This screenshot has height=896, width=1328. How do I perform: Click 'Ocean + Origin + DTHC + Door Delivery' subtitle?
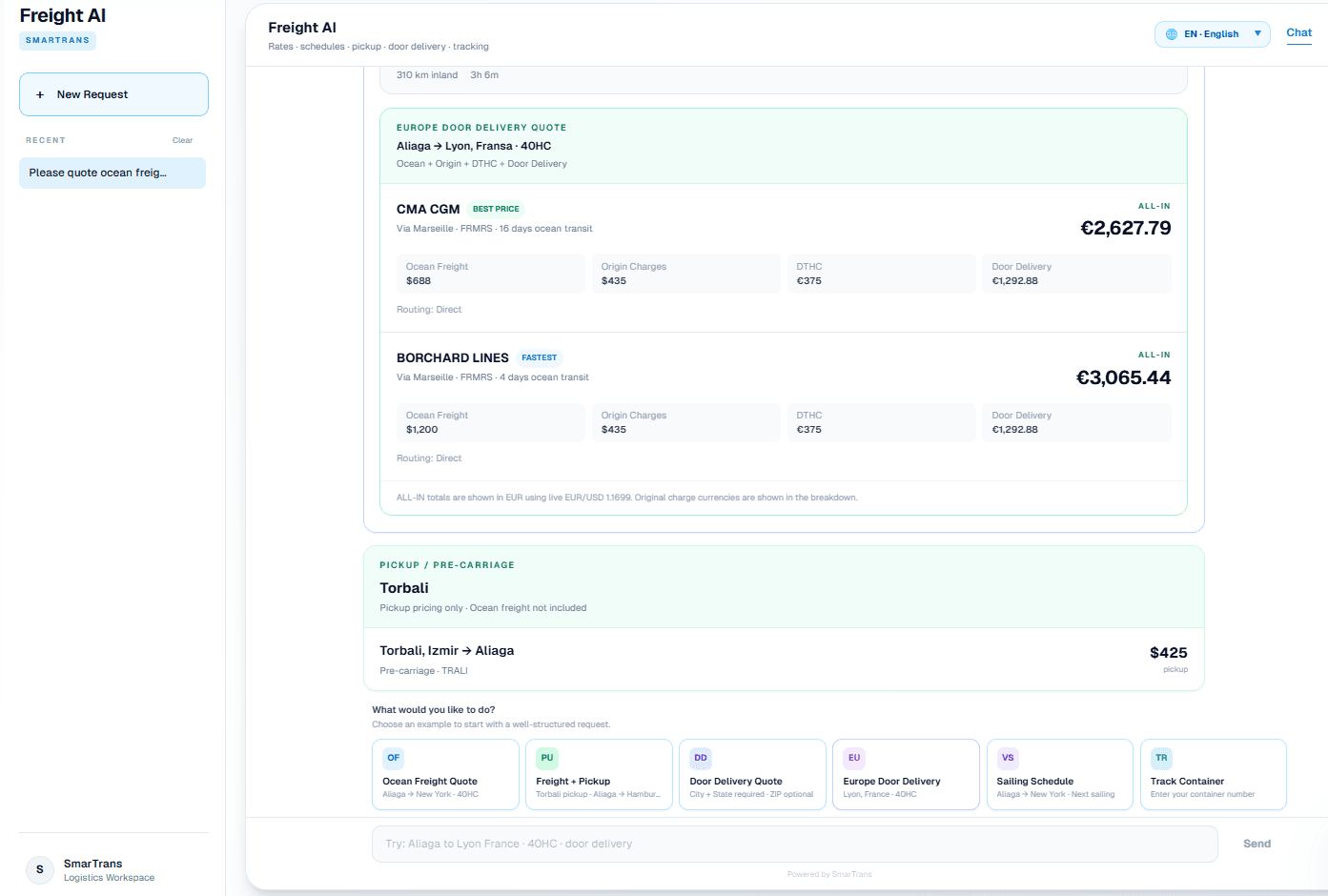[481, 164]
